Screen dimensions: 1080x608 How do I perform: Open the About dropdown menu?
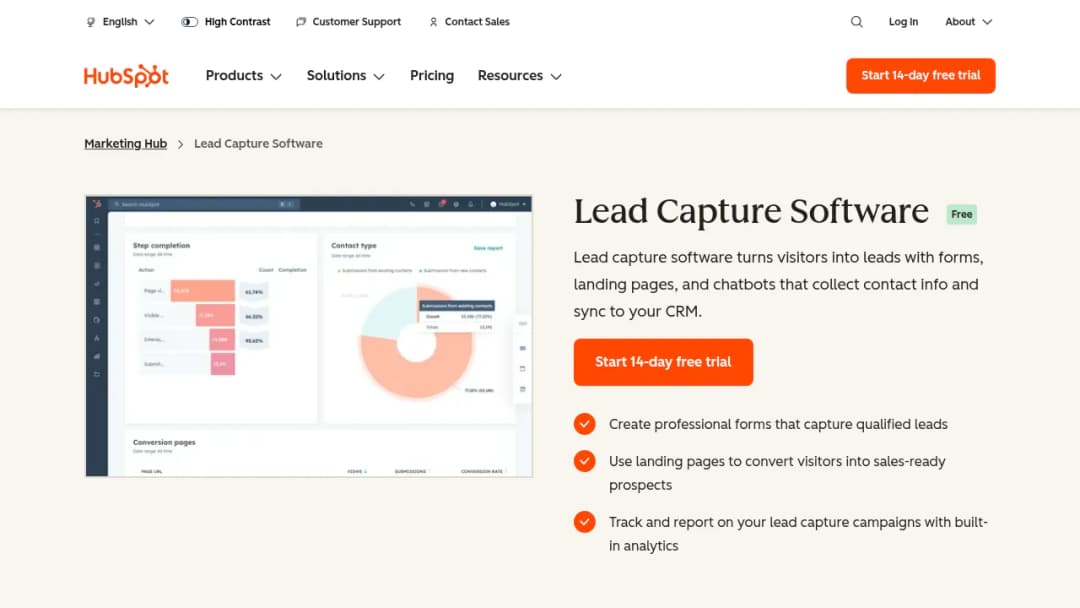968,22
